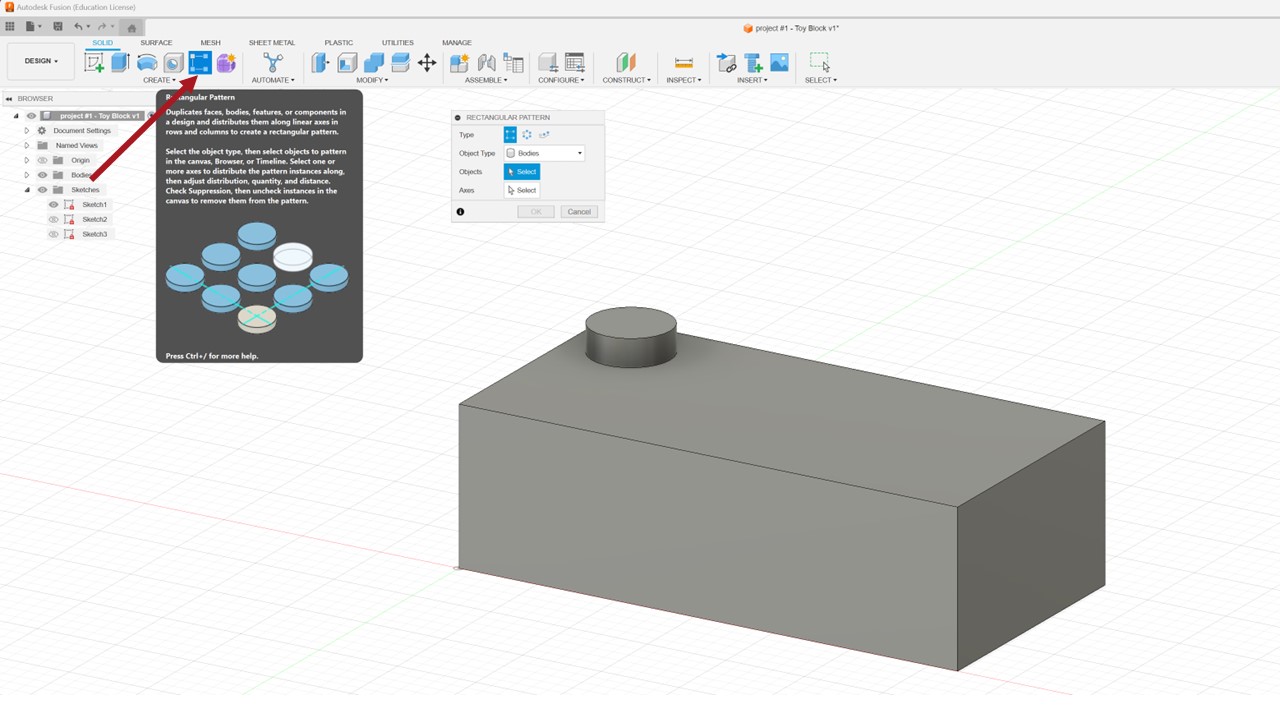Open the INSERT dropdown menu

coord(752,80)
